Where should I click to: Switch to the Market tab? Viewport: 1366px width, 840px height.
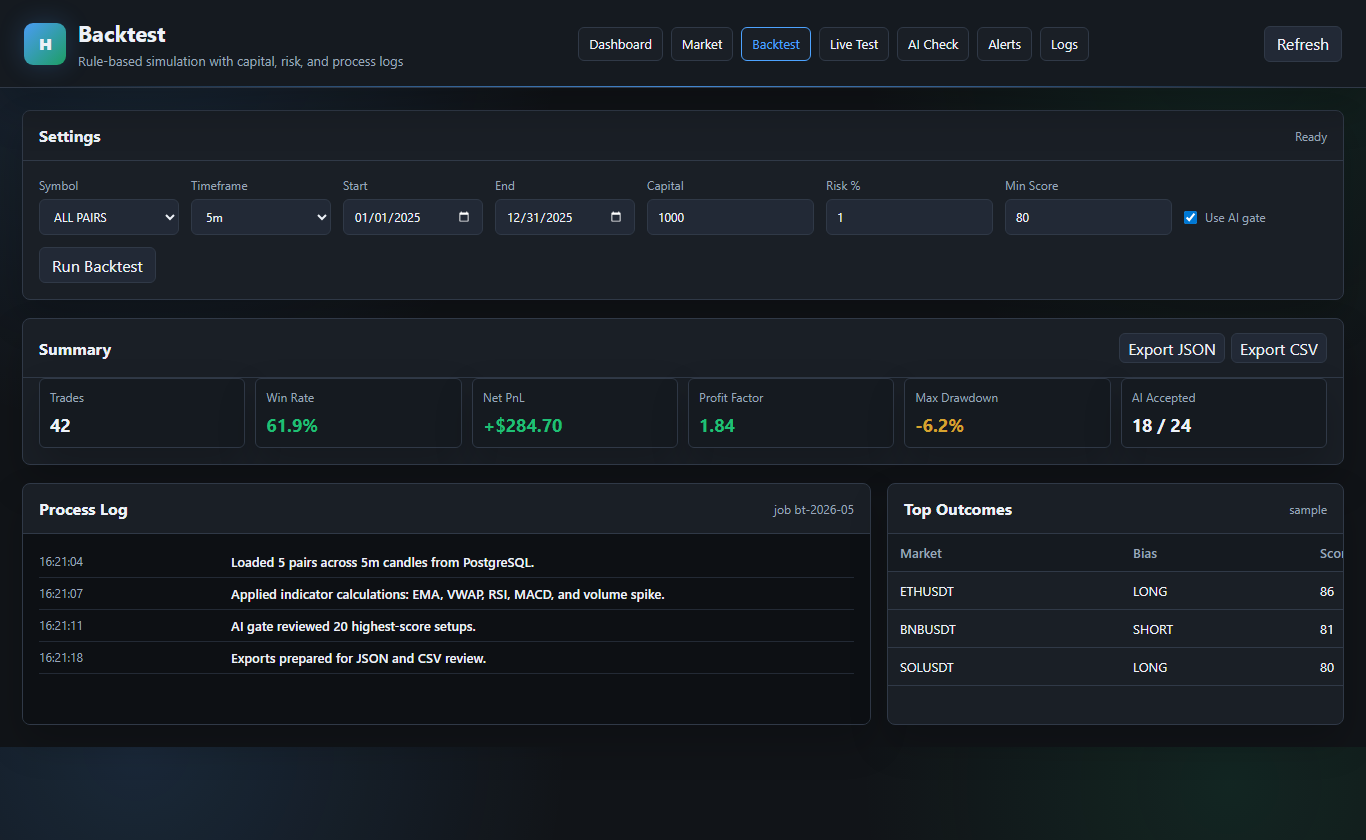point(702,44)
